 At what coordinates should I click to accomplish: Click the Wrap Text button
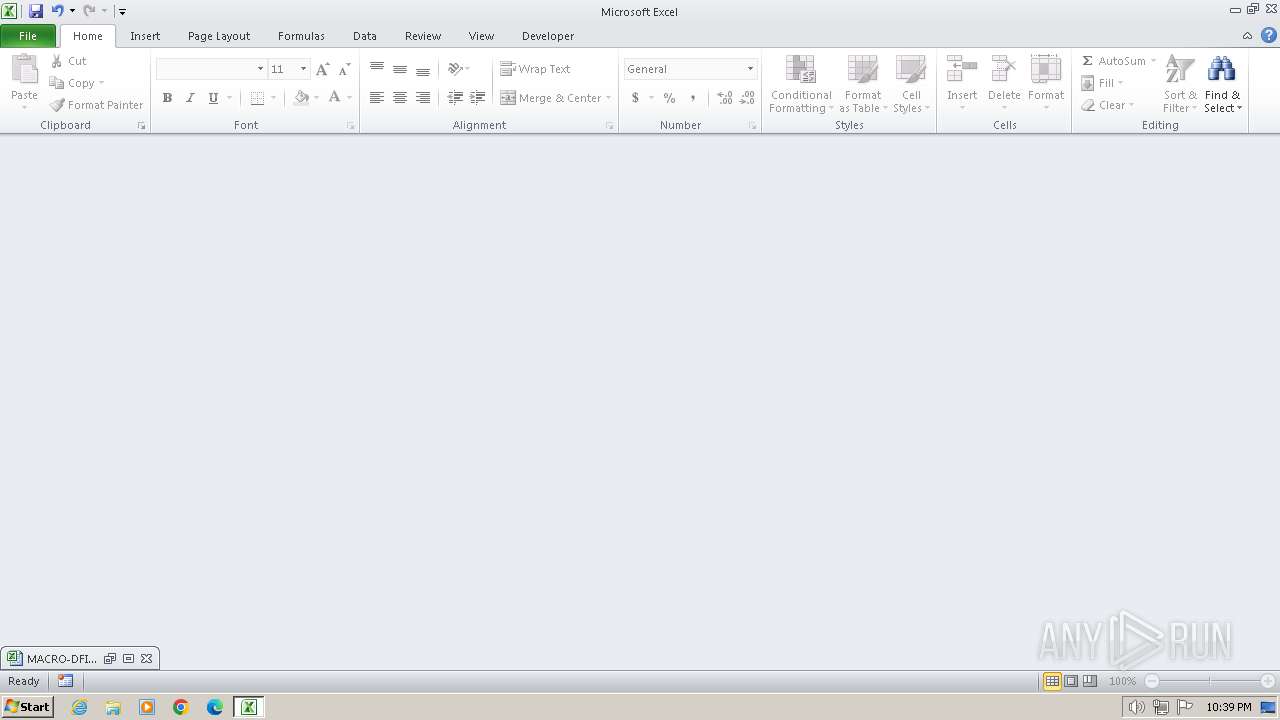pyautogui.click(x=535, y=69)
